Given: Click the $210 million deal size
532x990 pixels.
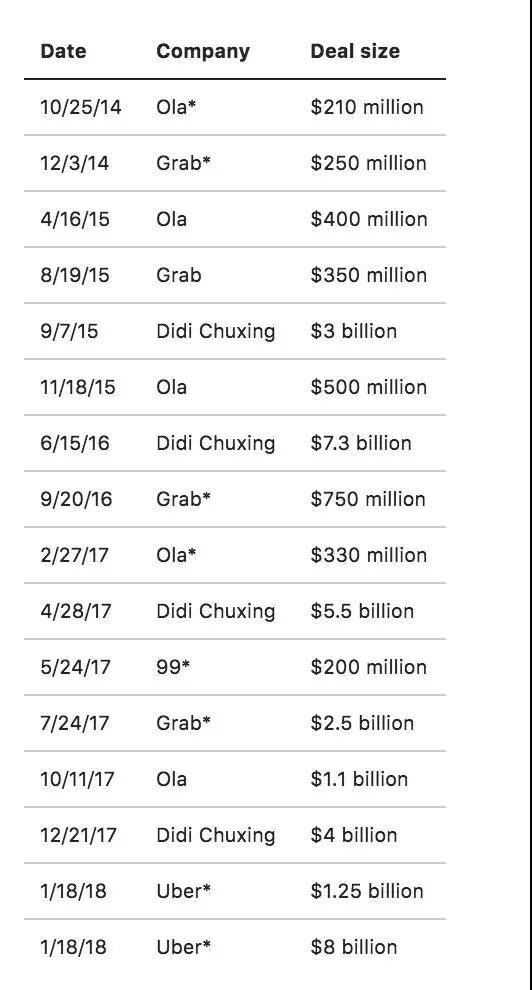Looking at the screenshot, I should coord(367,107).
